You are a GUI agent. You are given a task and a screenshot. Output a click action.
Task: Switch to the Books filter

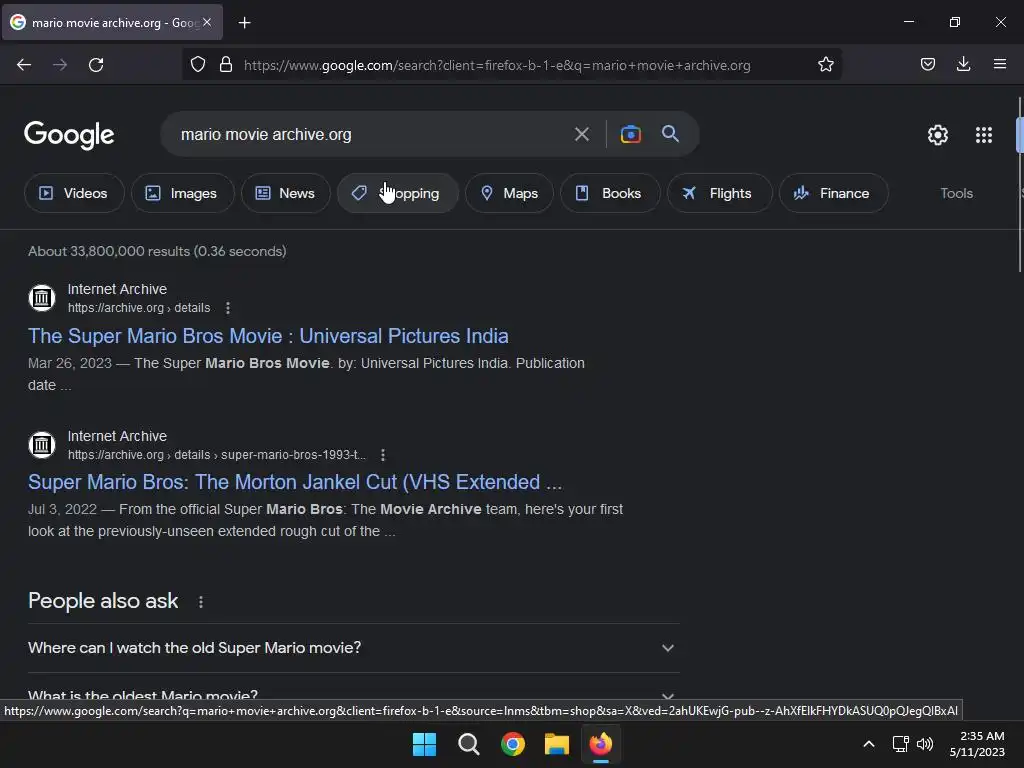coord(610,193)
